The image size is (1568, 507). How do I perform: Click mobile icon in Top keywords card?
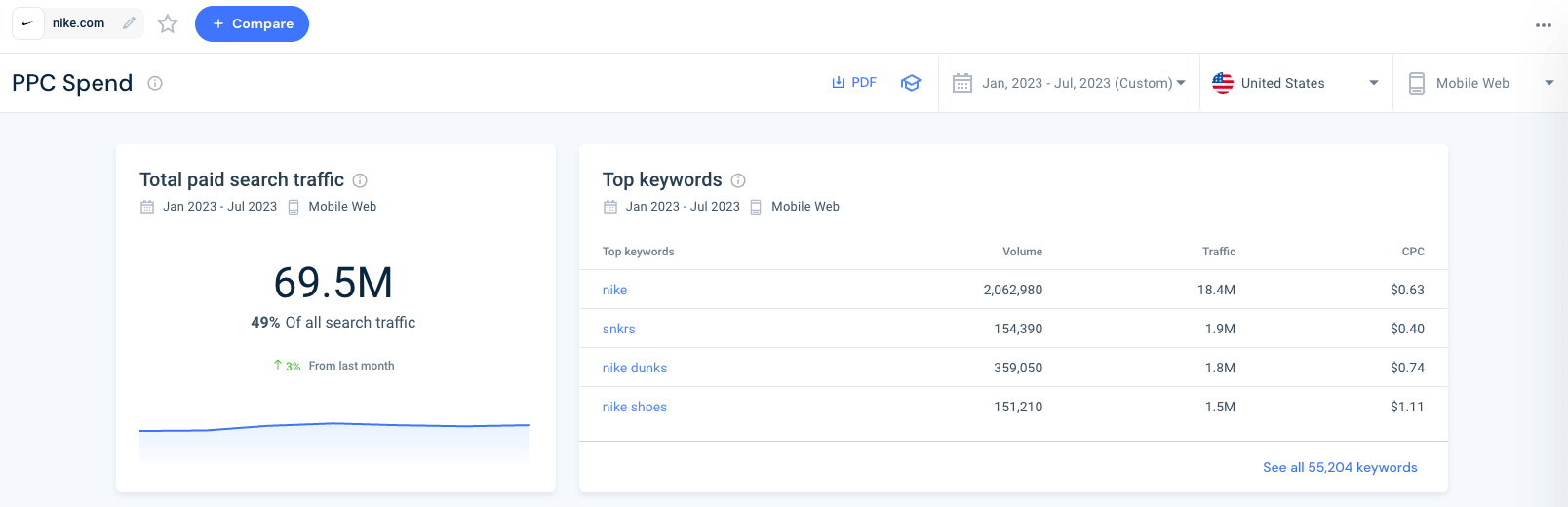(x=756, y=207)
